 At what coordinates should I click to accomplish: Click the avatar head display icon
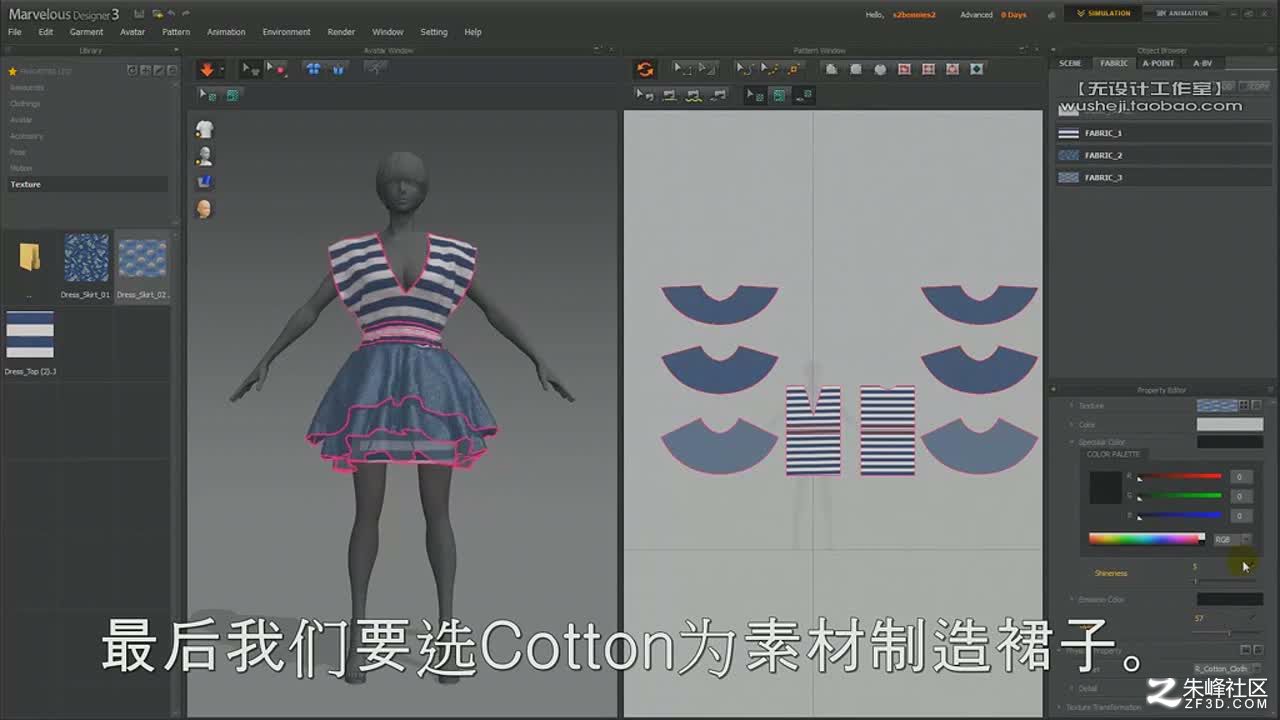(x=204, y=209)
